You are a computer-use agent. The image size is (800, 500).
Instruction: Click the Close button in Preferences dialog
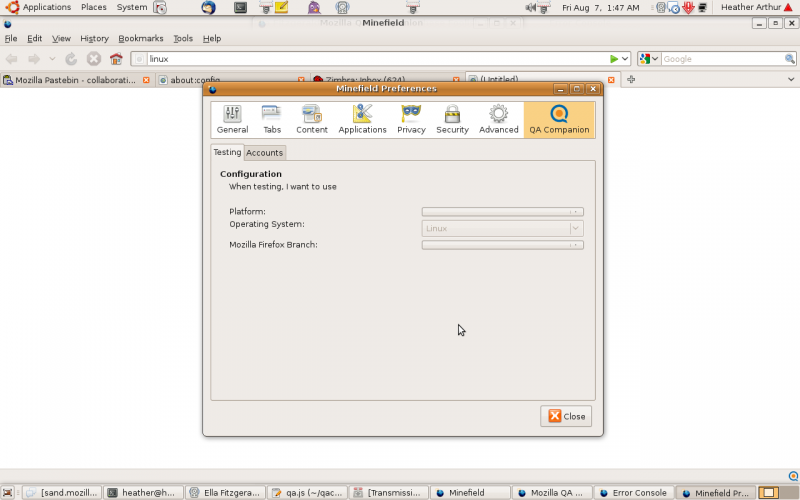[566, 416]
